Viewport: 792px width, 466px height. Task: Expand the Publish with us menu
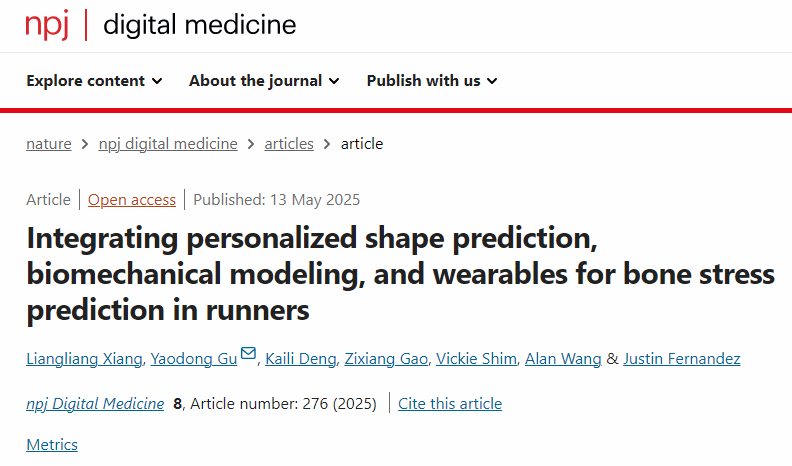click(x=432, y=81)
